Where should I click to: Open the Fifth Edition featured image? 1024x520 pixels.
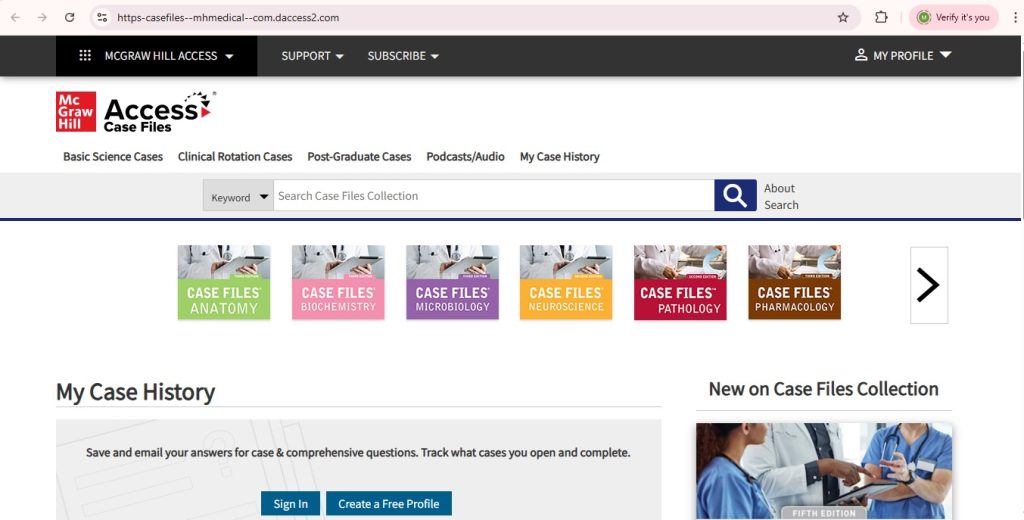coord(824,471)
